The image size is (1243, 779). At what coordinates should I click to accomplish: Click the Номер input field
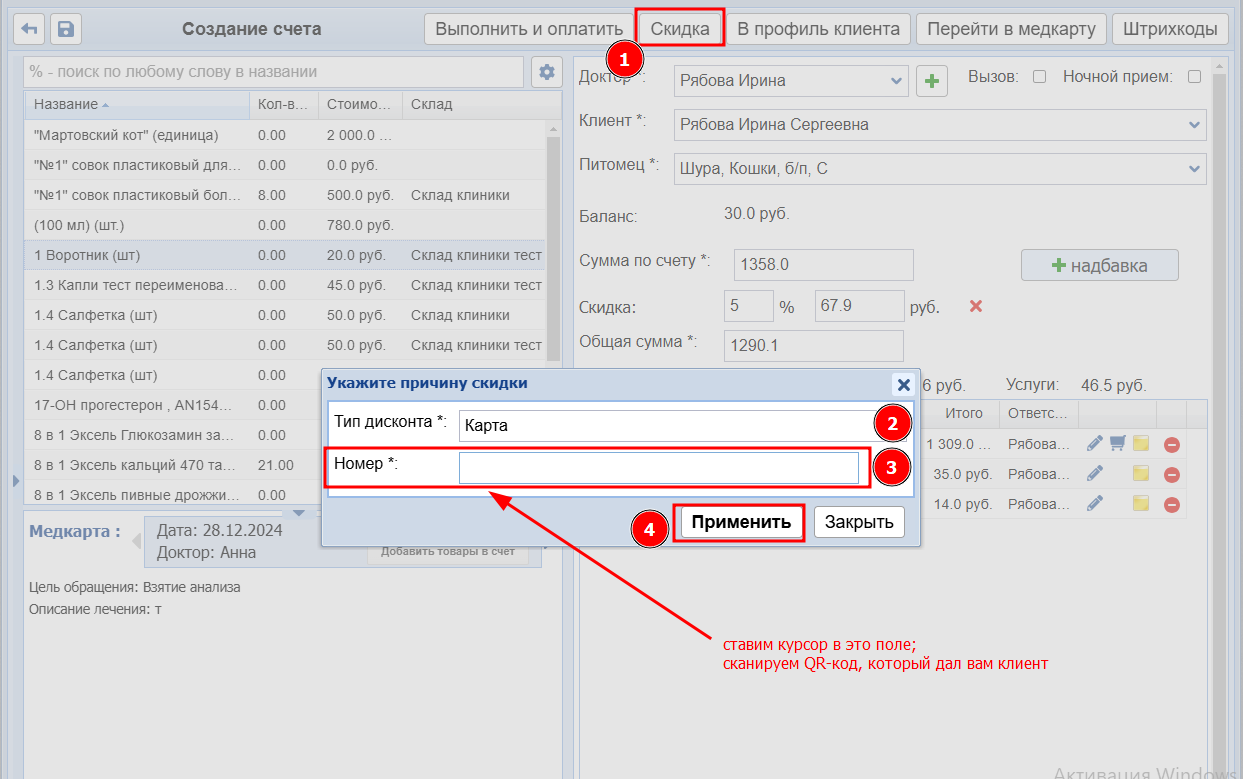coord(658,468)
